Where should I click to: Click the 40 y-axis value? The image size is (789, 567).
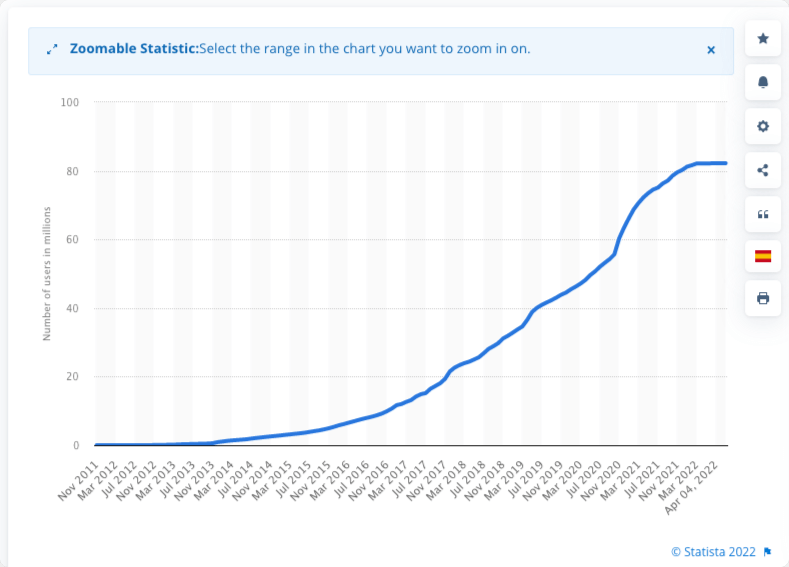pos(72,308)
